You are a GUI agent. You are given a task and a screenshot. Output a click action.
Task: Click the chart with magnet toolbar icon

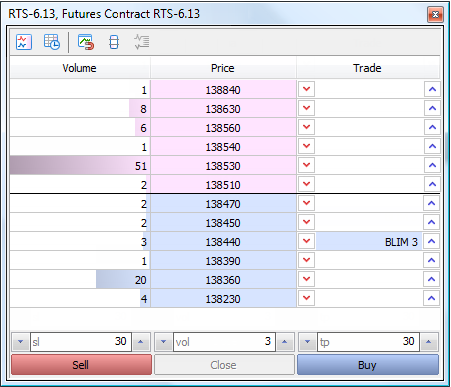tap(86, 42)
